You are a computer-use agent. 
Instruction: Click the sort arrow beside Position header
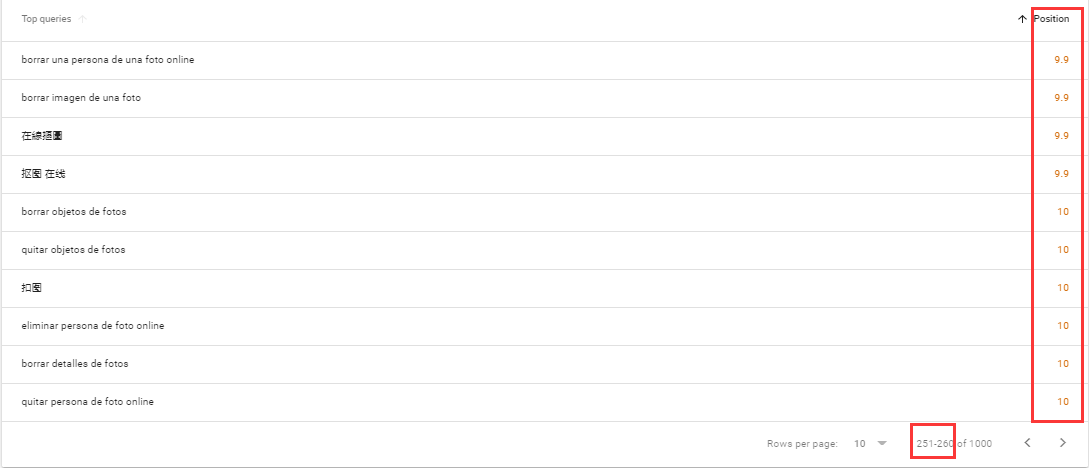[x=1022, y=19]
